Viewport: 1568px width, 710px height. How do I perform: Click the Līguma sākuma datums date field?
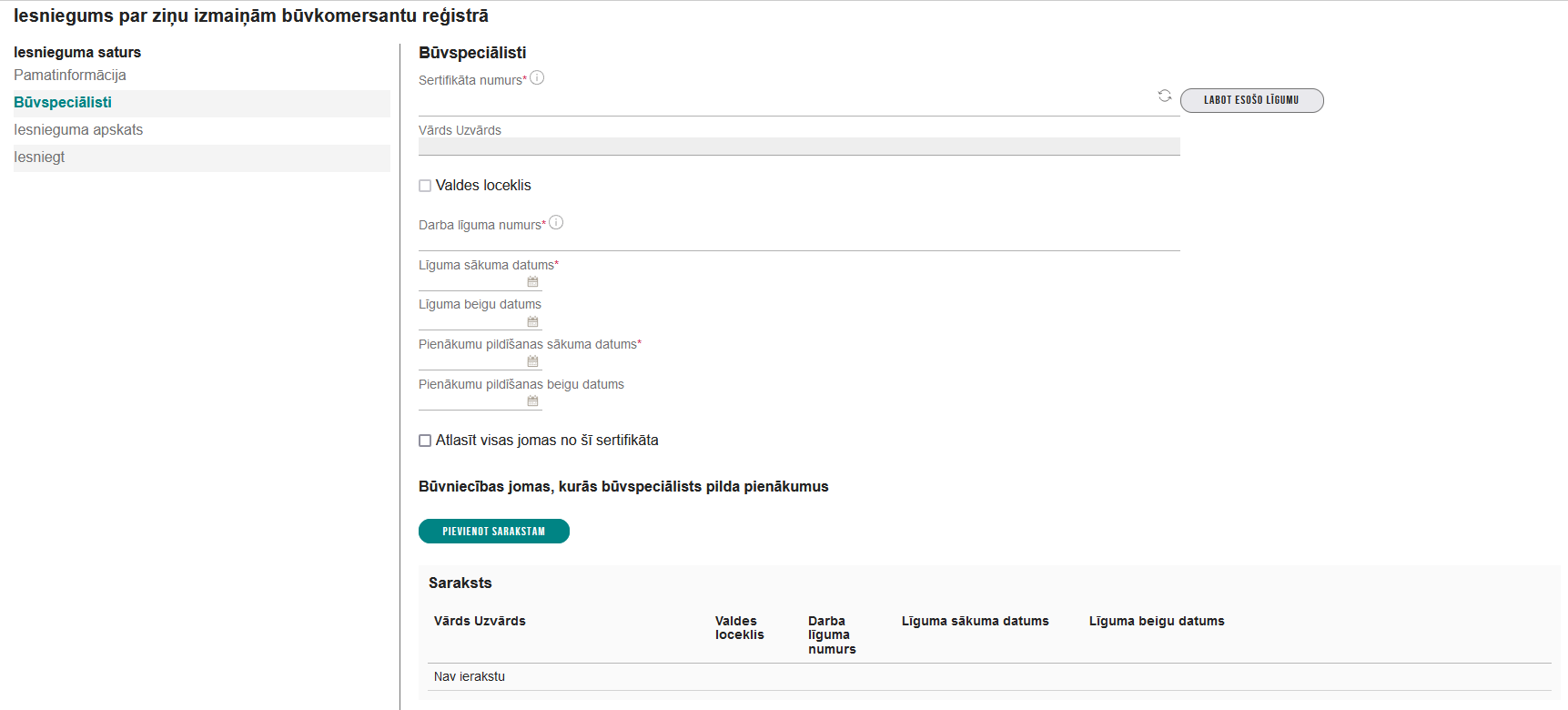point(470,282)
